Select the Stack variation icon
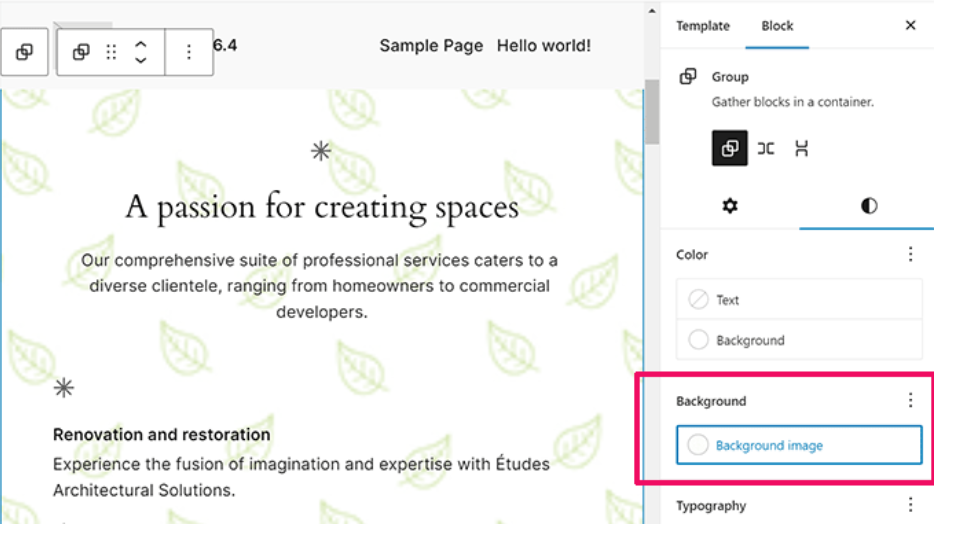The width and height of the screenshot is (958, 544). 802,148
